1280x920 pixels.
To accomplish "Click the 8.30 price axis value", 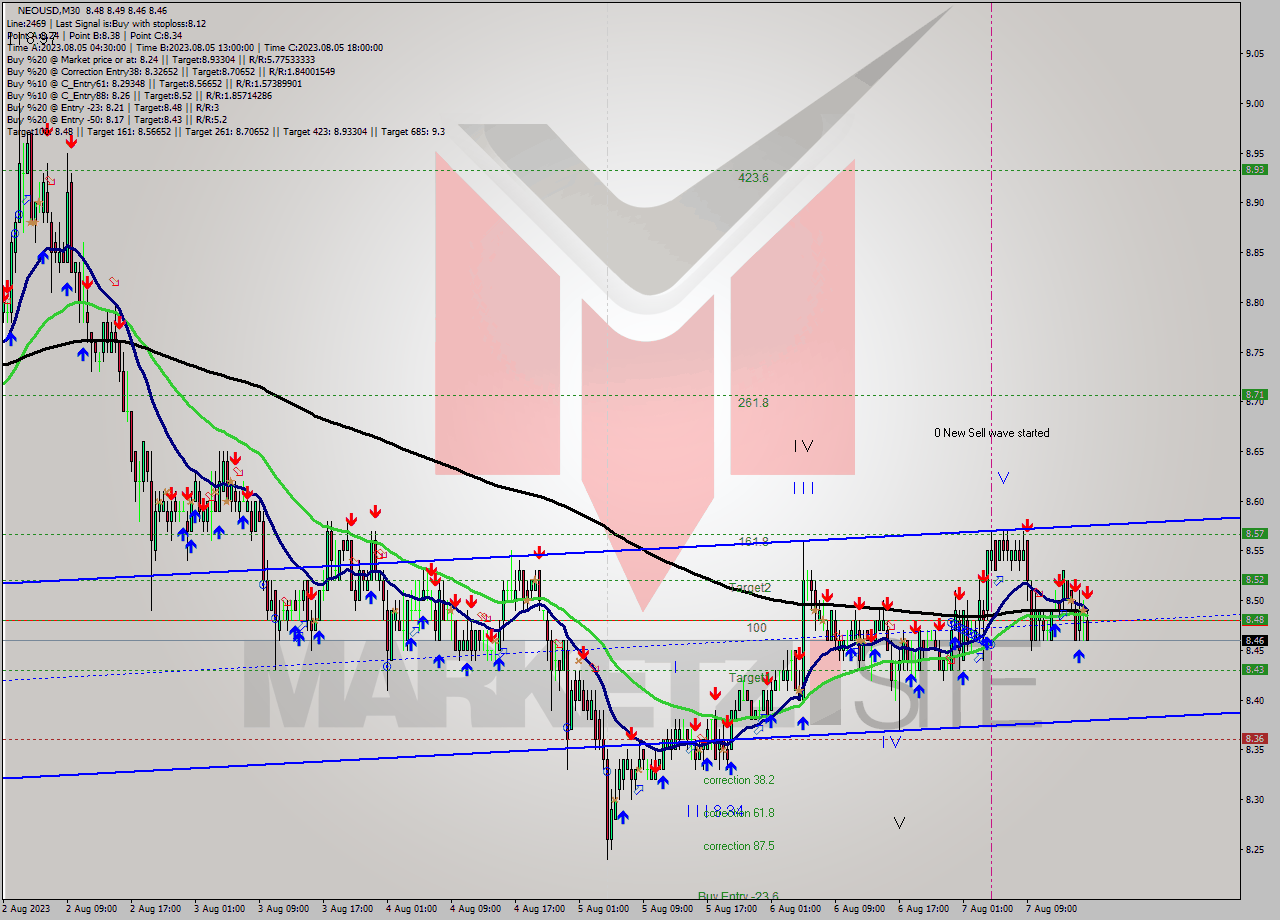I will [1255, 800].
